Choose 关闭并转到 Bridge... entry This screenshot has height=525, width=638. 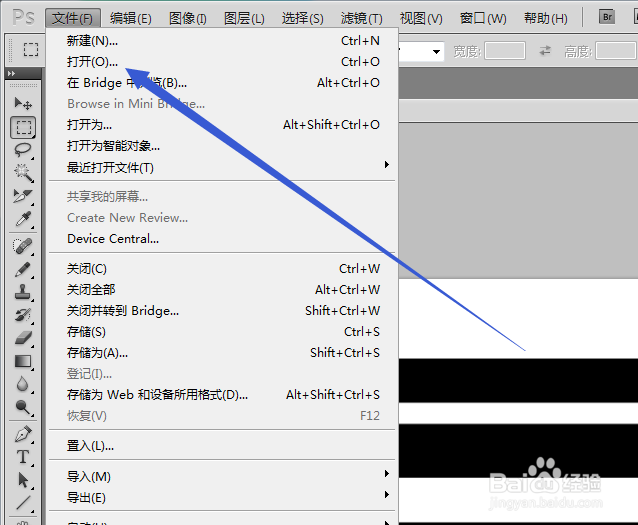click(x=222, y=311)
